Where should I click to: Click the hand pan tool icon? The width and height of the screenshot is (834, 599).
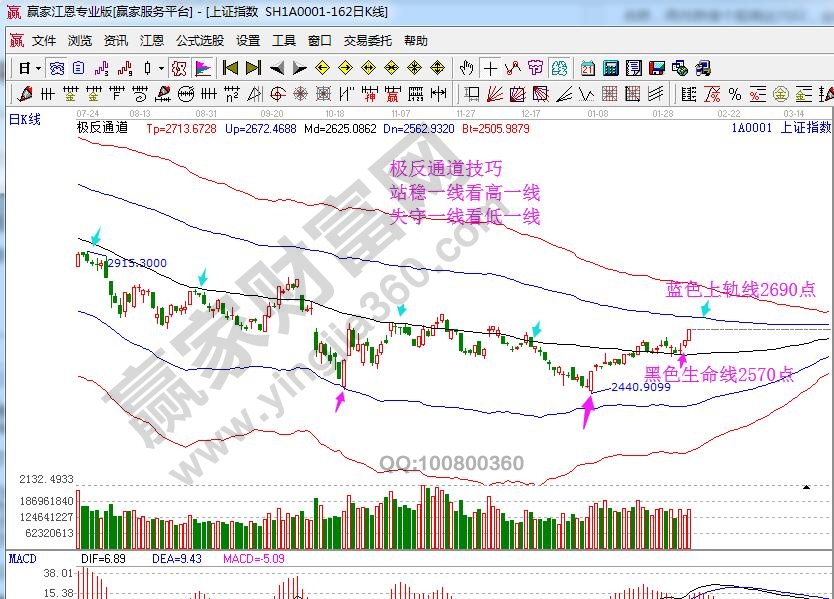(x=466, y=68)
